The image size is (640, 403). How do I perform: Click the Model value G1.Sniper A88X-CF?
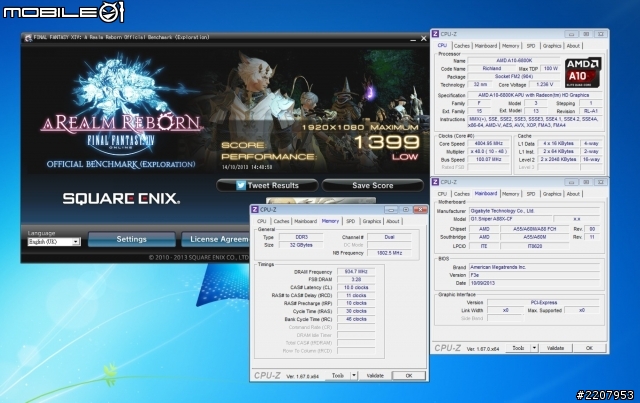pos(510,219)
